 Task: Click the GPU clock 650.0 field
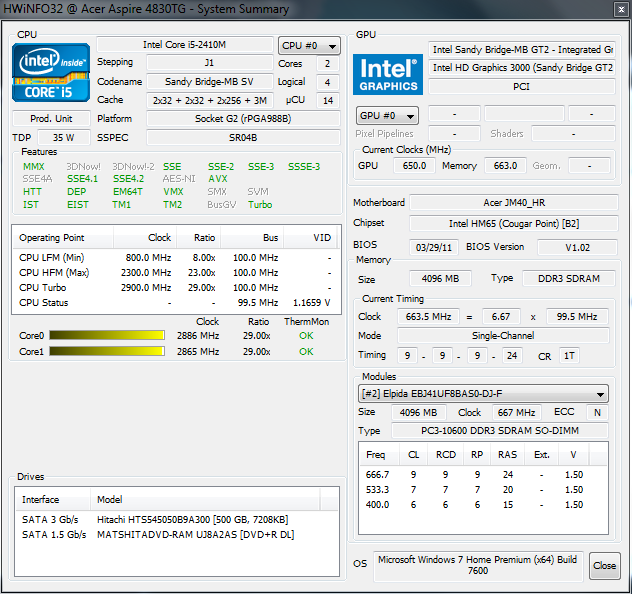click(x=414, y=166)
